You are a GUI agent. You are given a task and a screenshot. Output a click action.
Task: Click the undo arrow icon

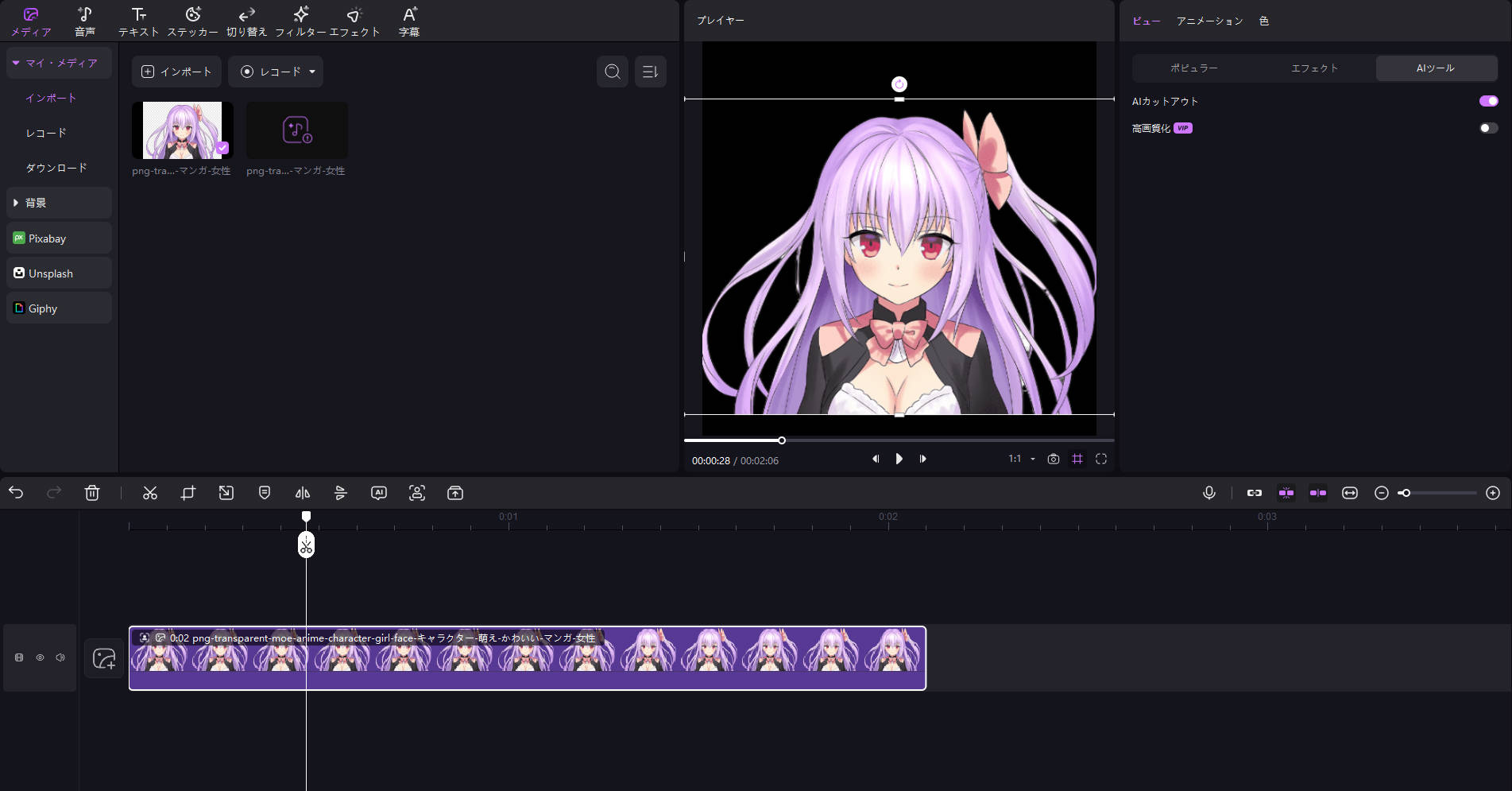(x=16, y=493)
